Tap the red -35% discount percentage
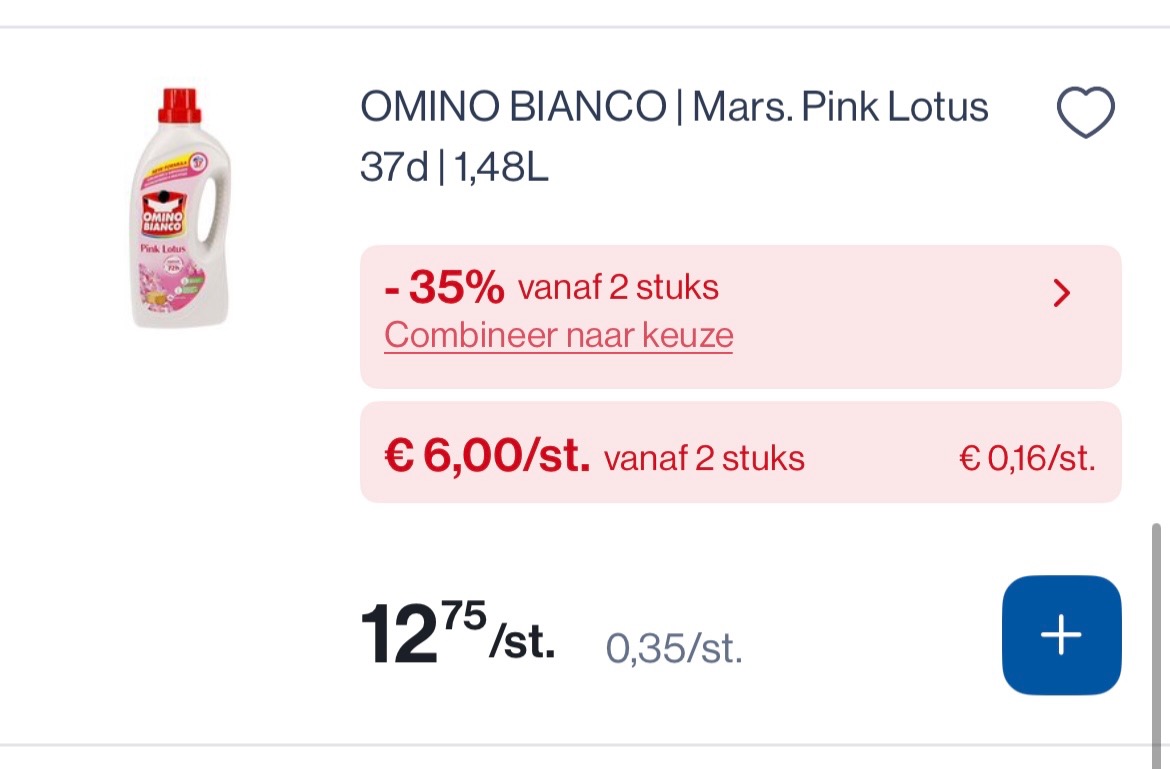 pyautogui.click(x=443, y=286)
